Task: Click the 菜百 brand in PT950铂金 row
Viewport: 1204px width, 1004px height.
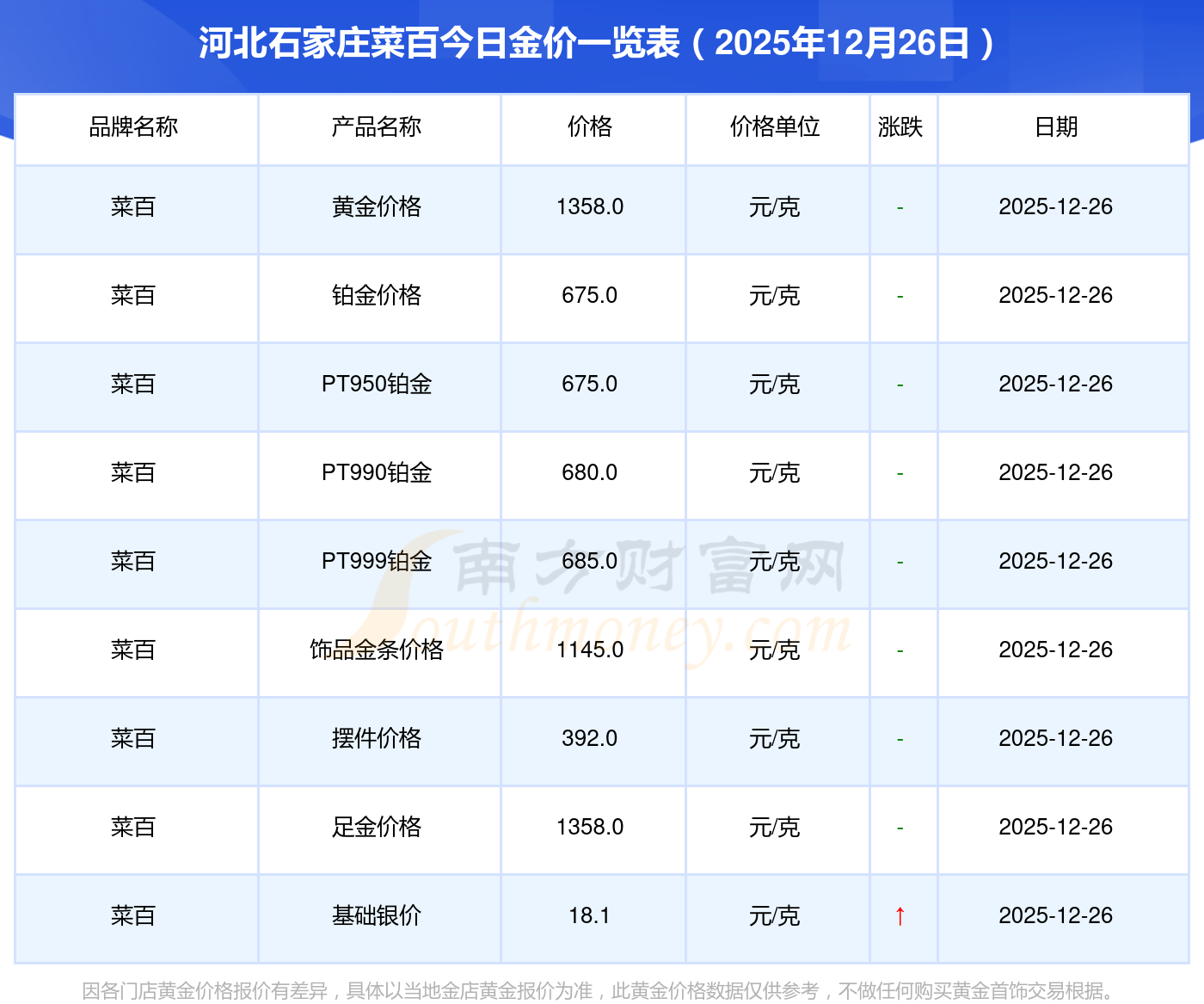Action: coord(133,385)
